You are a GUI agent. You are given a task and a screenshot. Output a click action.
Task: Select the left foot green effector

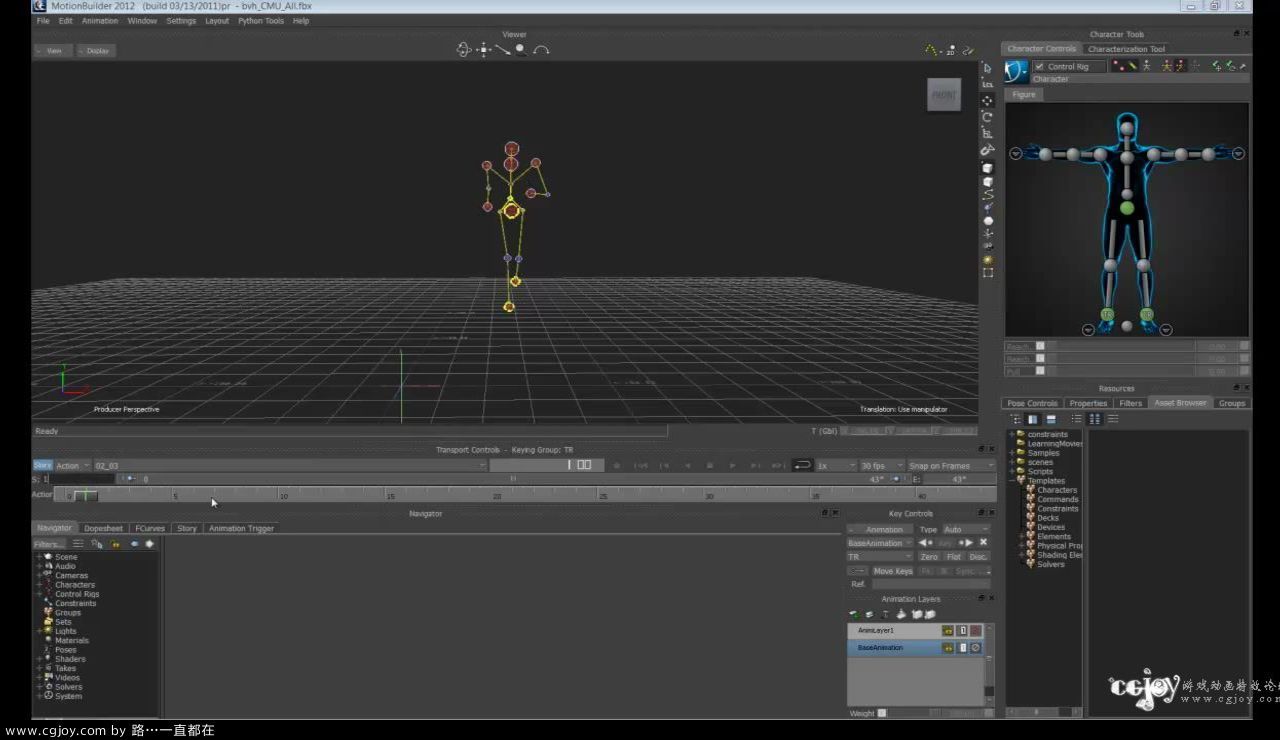click(x=1147, y=315)
